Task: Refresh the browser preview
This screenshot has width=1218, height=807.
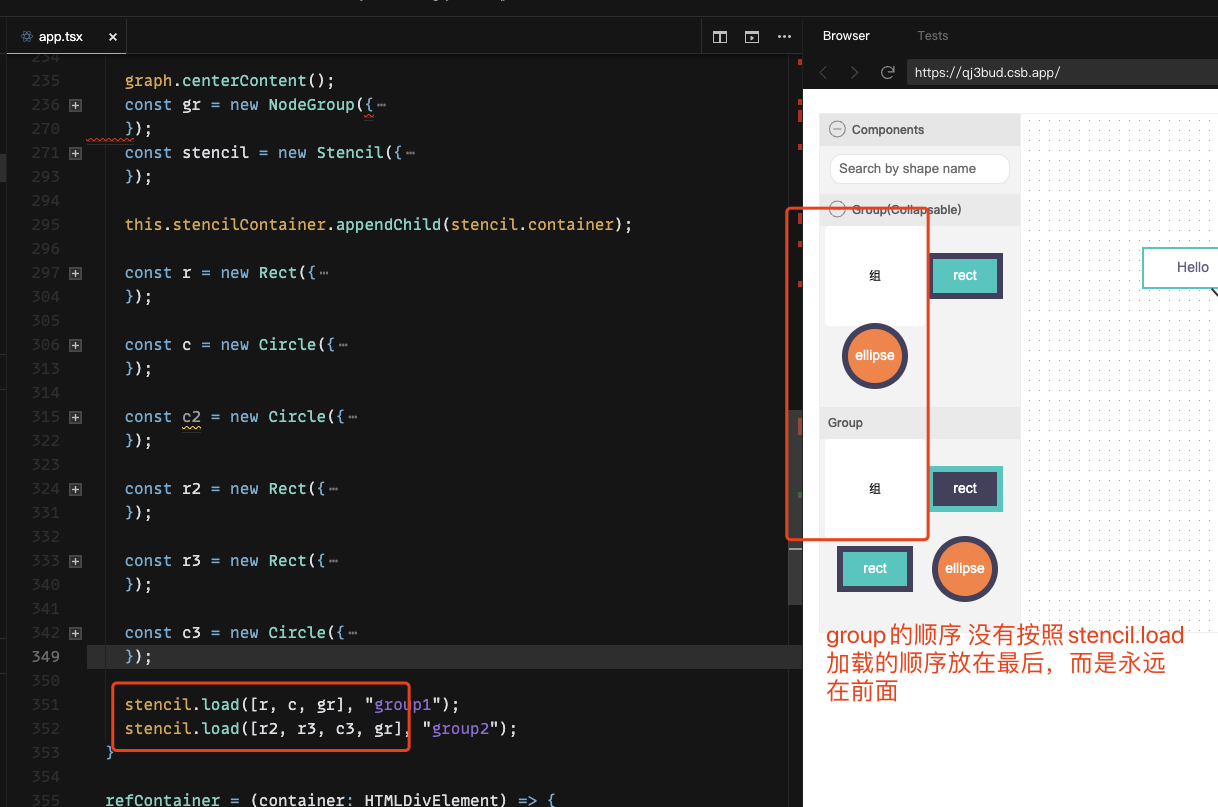Action: click(x=887, y=72)
